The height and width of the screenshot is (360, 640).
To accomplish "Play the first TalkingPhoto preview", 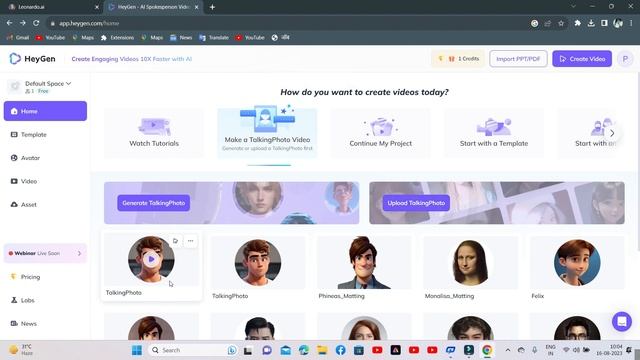I will [x=151, y=259].
